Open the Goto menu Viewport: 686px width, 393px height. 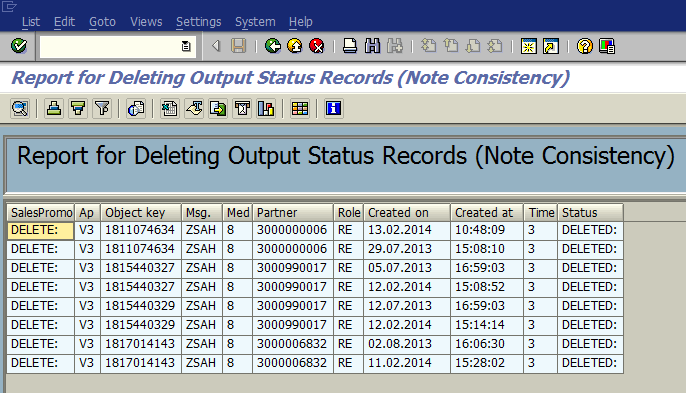(102, 21)
